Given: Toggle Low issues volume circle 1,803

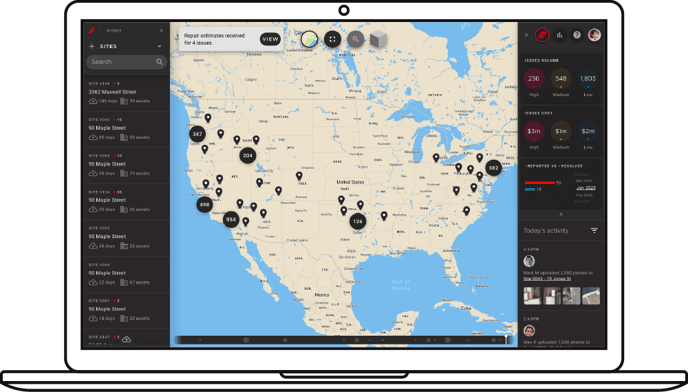Looking at the screenshot, I should 588,79.
